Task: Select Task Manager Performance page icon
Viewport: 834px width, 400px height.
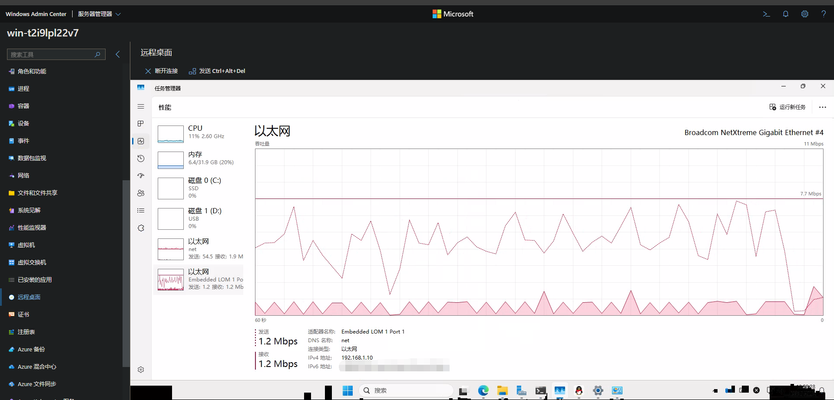Action: coord(141,141)
